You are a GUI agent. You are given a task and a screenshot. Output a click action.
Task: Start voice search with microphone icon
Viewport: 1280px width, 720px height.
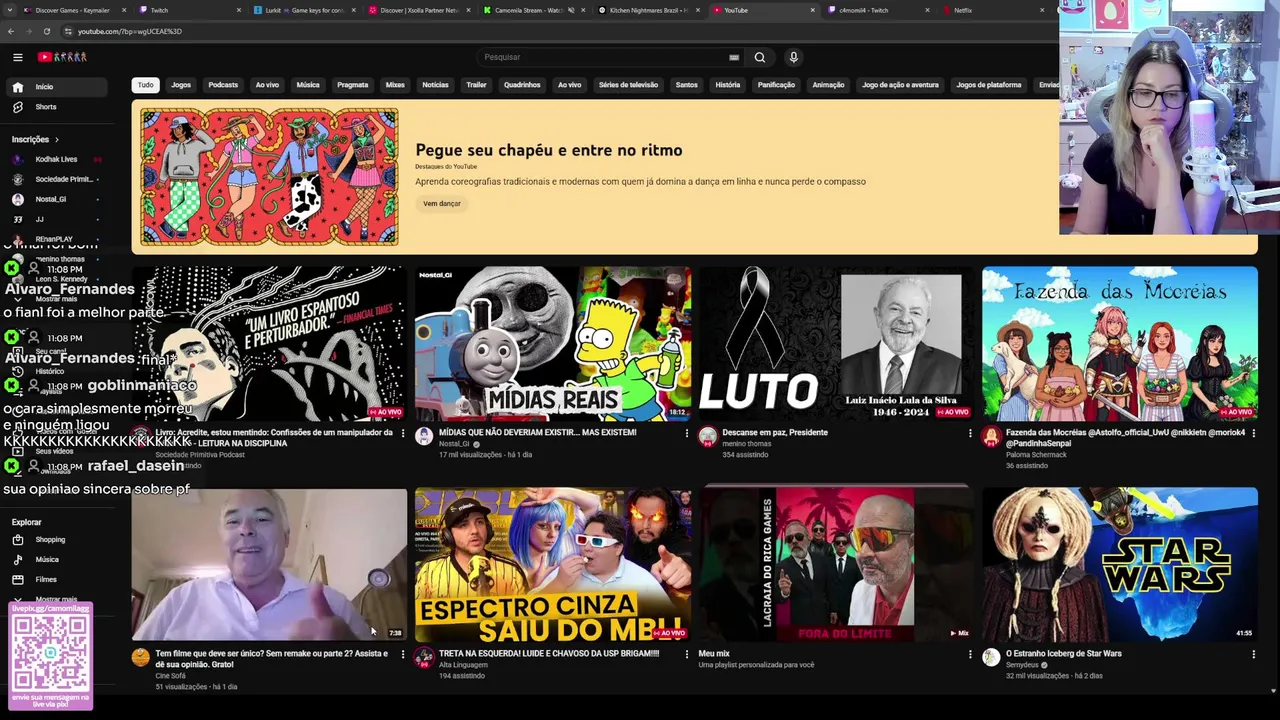(793, 57)
